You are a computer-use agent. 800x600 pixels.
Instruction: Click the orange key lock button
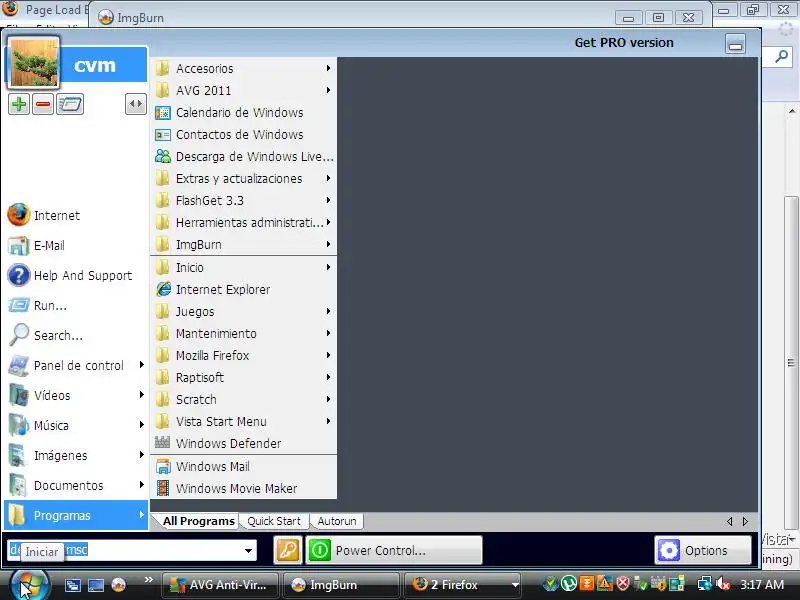pyautogui.click(x=288, y=550)
